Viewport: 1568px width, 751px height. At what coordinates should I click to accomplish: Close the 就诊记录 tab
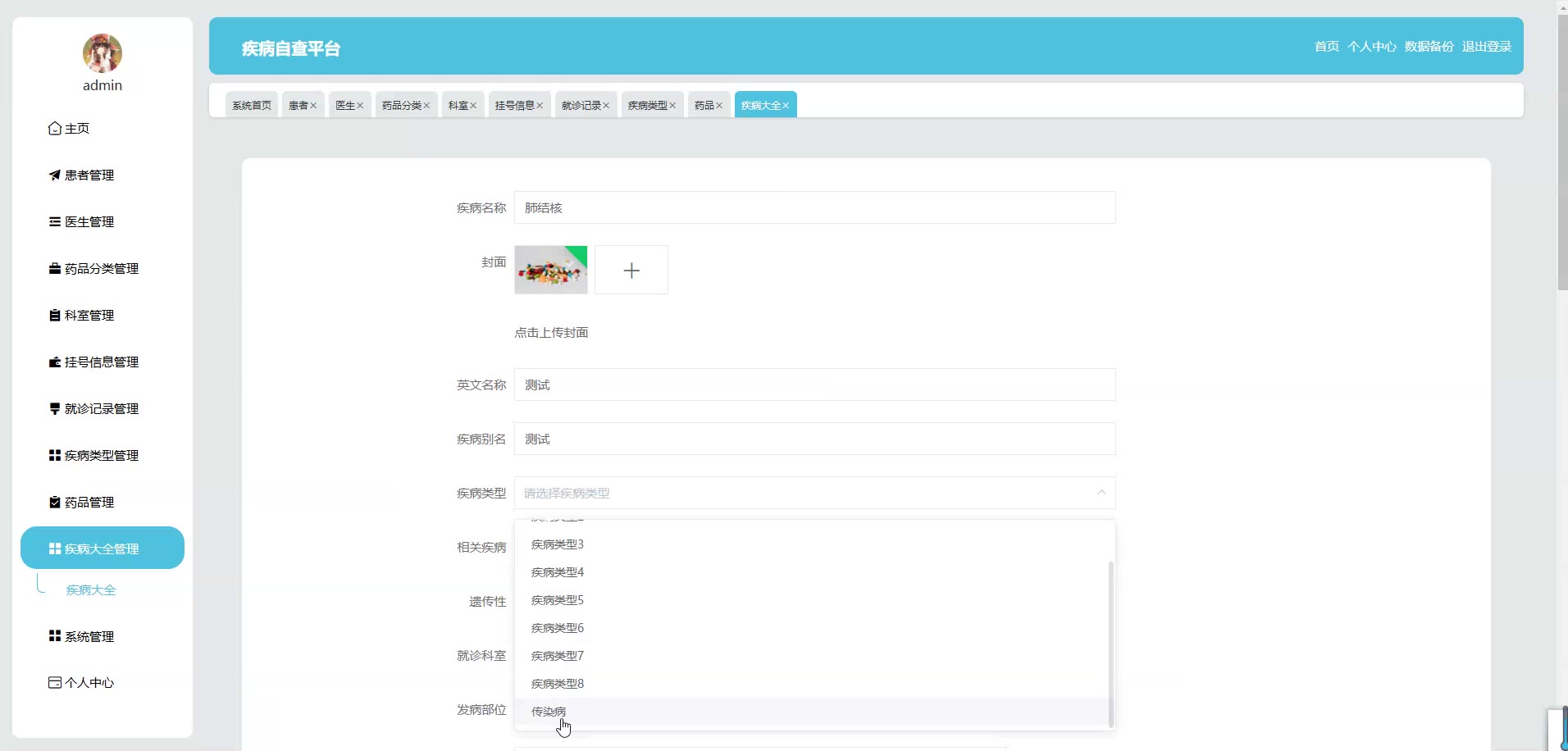[x=606, y=106]
